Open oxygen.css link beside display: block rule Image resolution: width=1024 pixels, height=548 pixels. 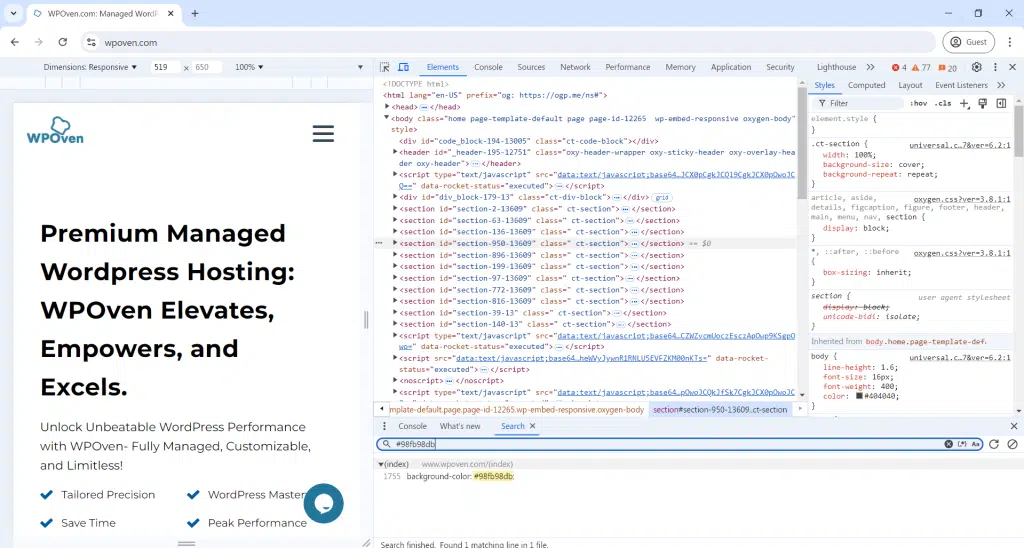[x=962, y=199]
